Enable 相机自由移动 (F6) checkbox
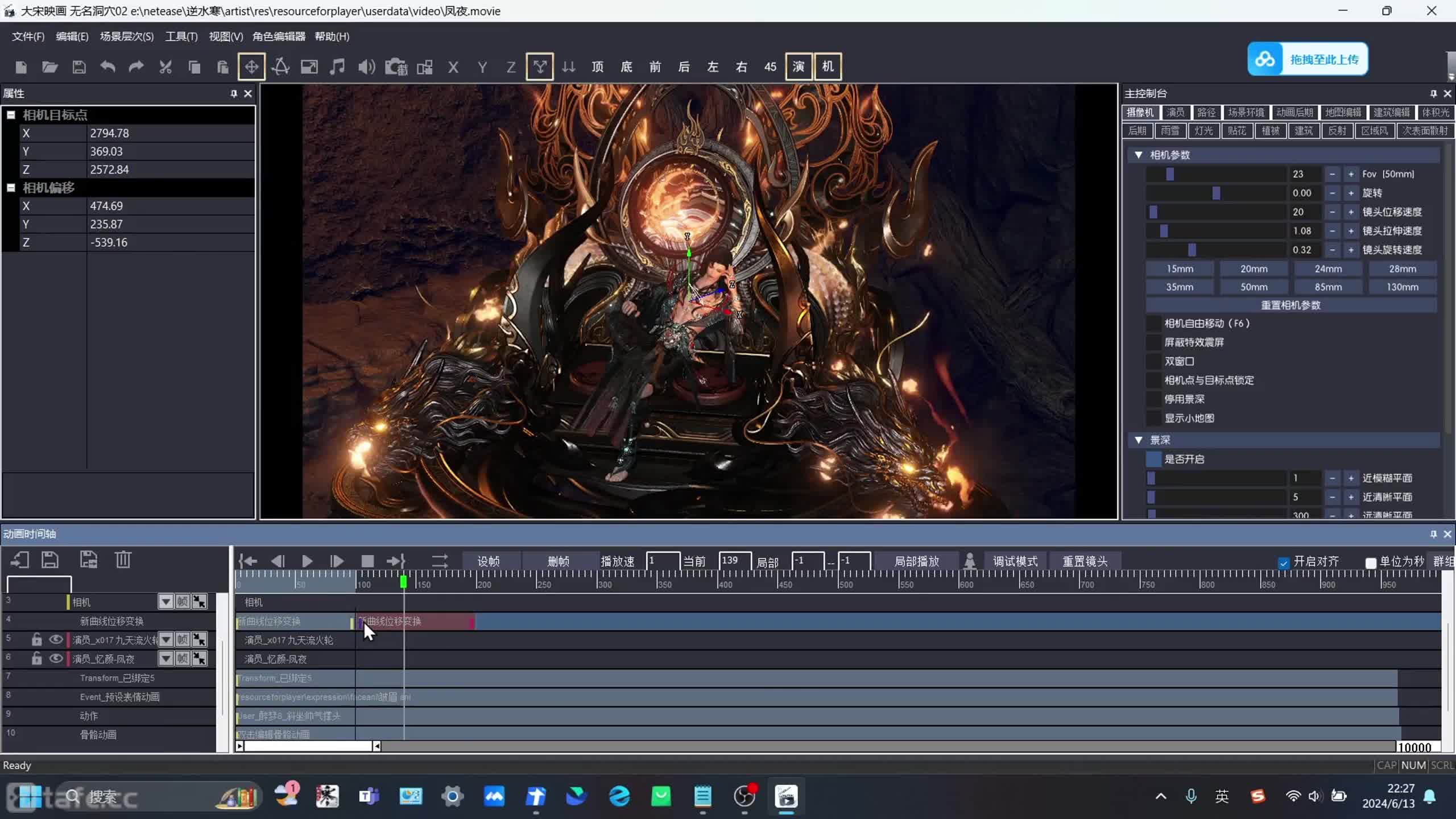 point(1153,324)
